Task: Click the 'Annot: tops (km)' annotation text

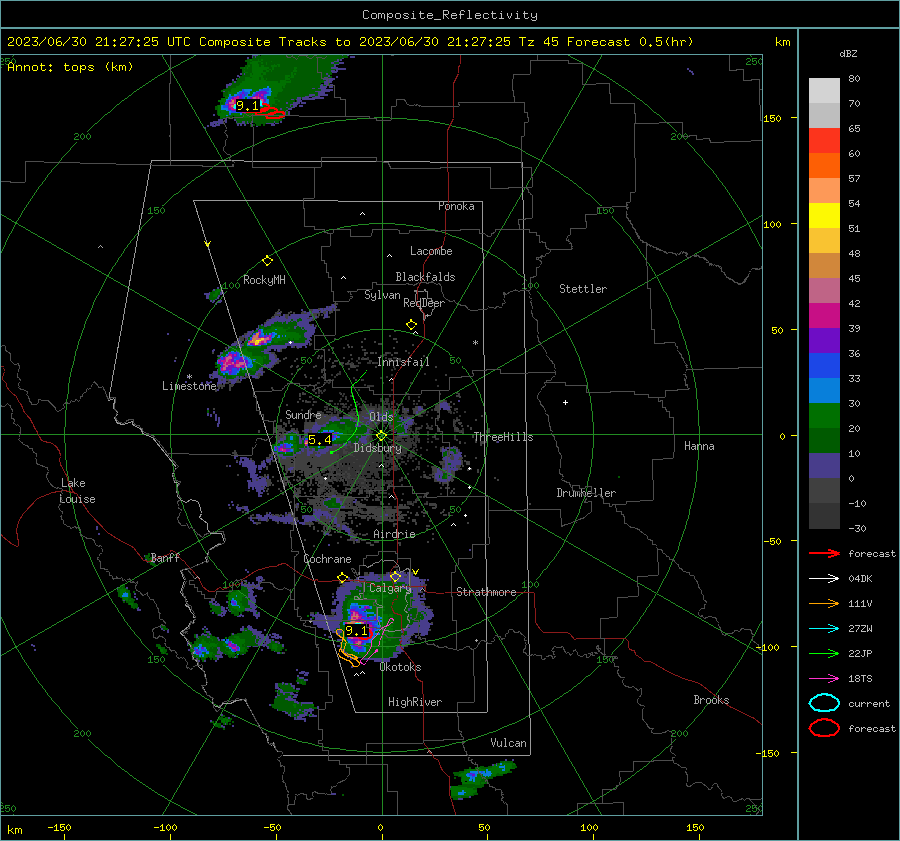Action: click(x=70, y=67)
